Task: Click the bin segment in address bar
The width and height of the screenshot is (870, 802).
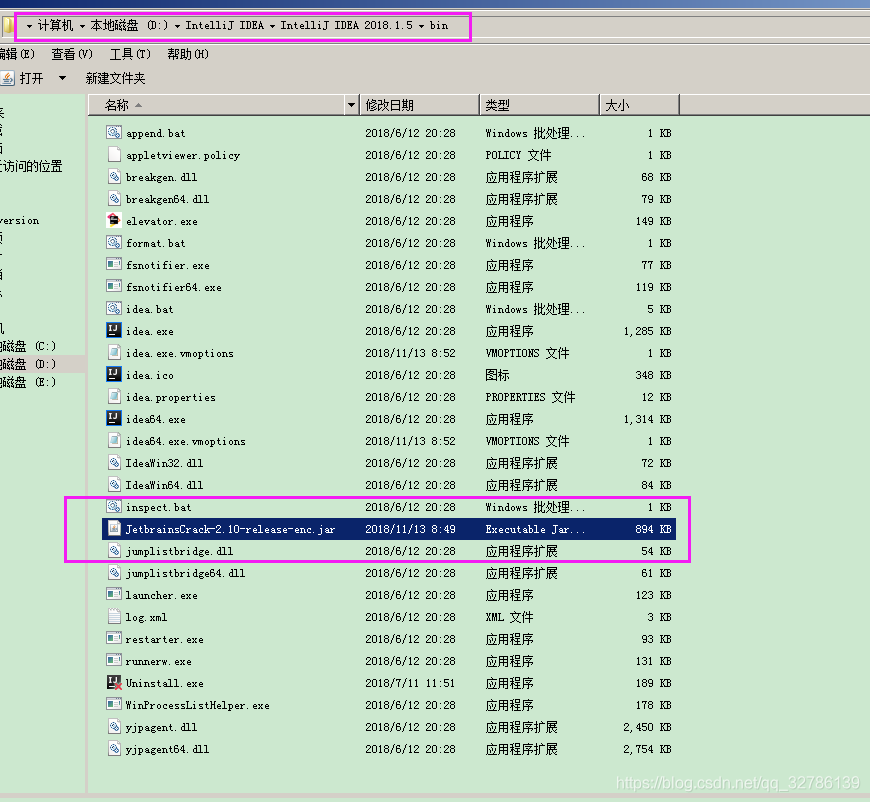Action: (x=439, y=26)
